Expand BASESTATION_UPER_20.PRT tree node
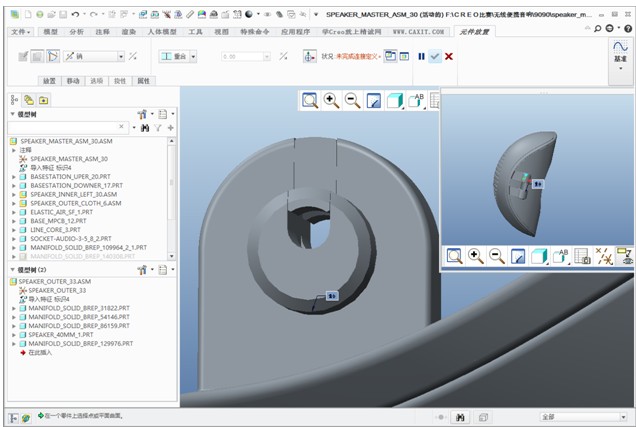Viewport: 636px width, 427px height. click(14, 177)
